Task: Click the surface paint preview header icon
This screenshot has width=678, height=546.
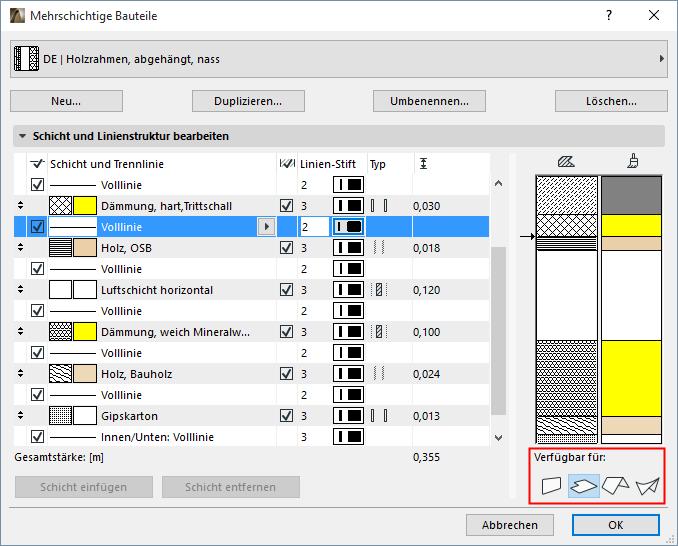Action: tap(633, 161)
